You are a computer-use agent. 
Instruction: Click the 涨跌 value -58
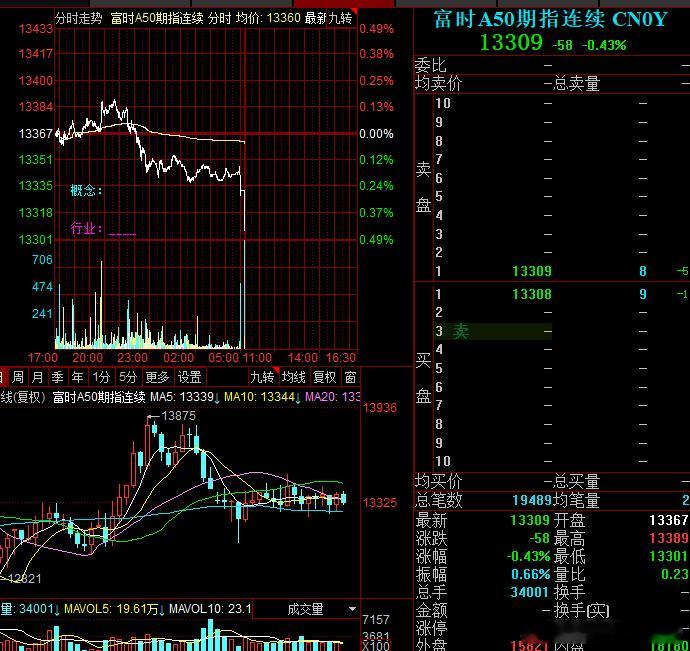540,538
